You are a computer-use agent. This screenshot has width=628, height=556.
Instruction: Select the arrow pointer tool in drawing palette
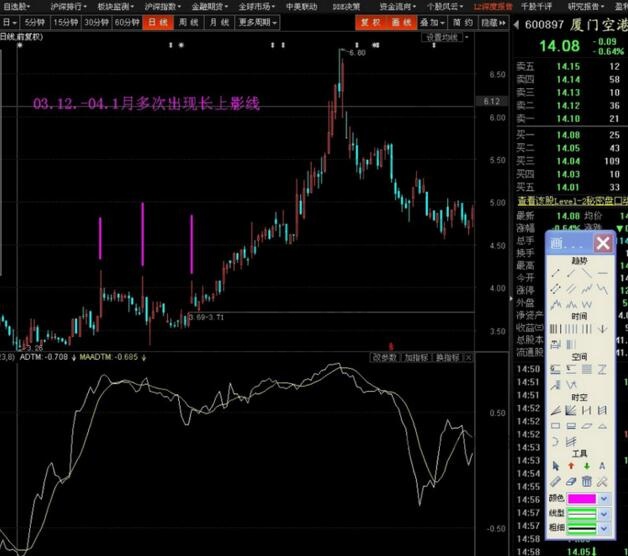tap(555, 465)
